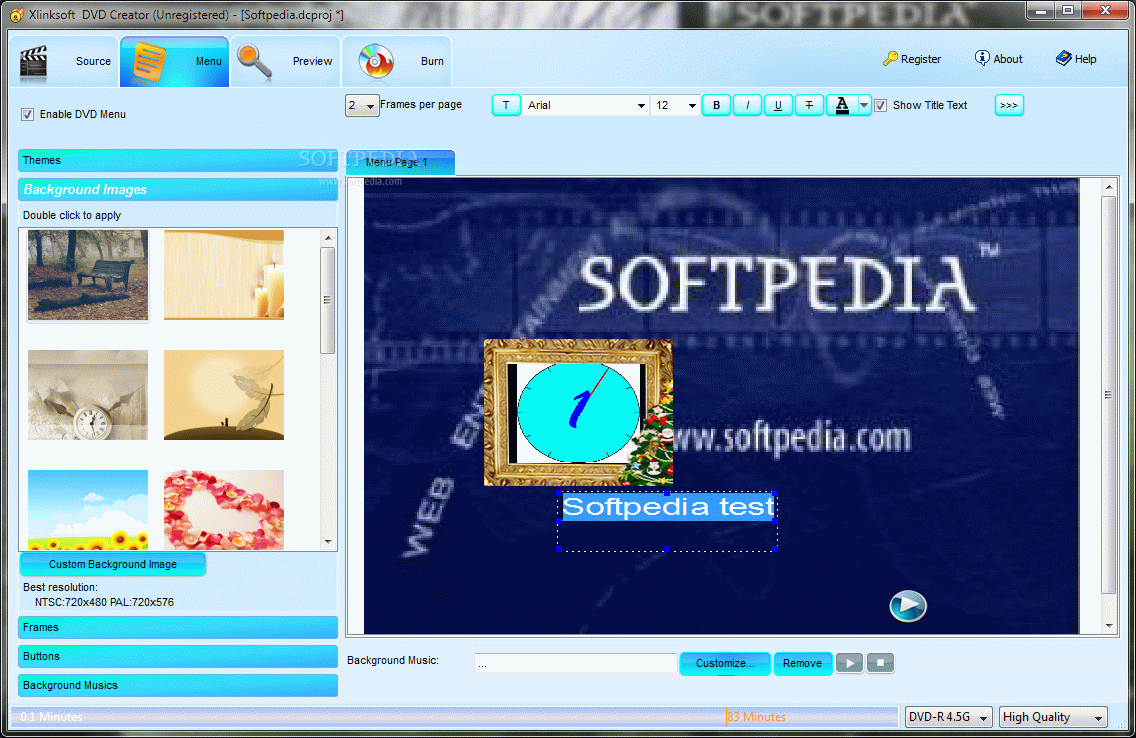Open the Preview magnifier icon

pos(254,62)
